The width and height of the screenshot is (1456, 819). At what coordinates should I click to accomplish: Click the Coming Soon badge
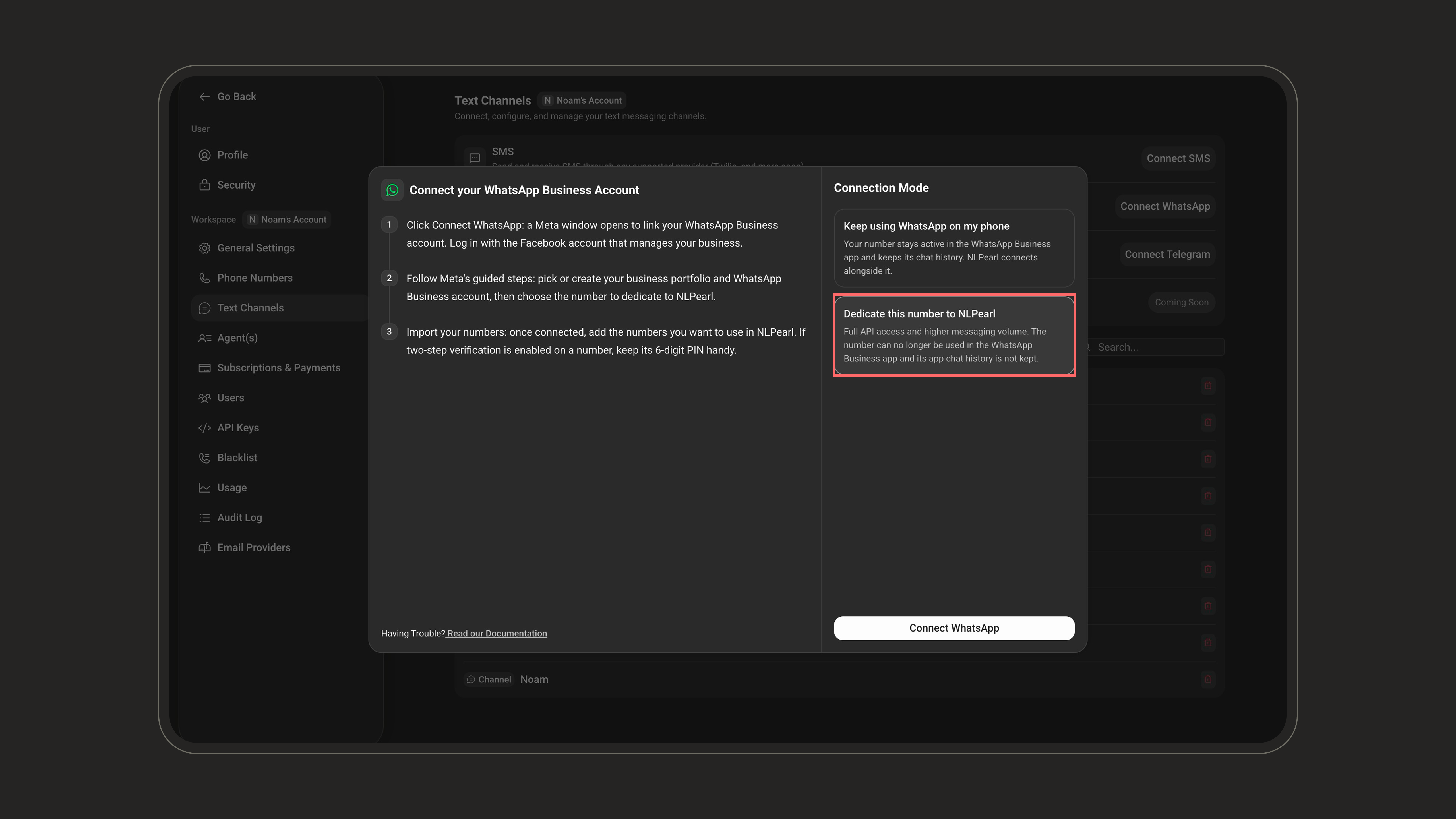tap(1181, 302)
